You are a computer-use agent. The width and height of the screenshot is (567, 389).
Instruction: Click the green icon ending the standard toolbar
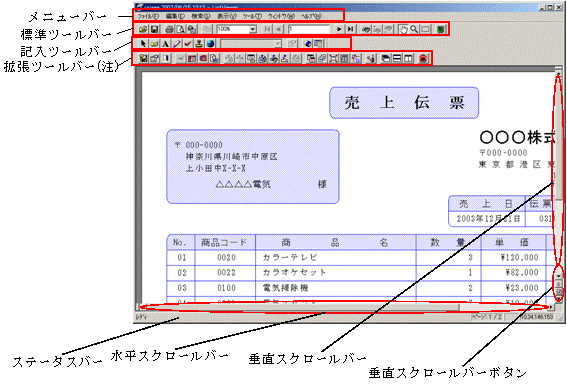440,29
